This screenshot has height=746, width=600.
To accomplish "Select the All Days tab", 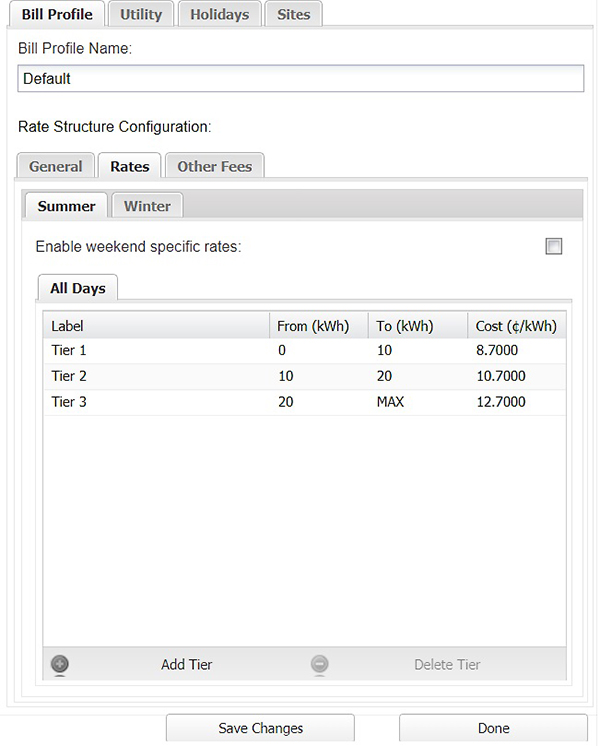I will 78,288.
